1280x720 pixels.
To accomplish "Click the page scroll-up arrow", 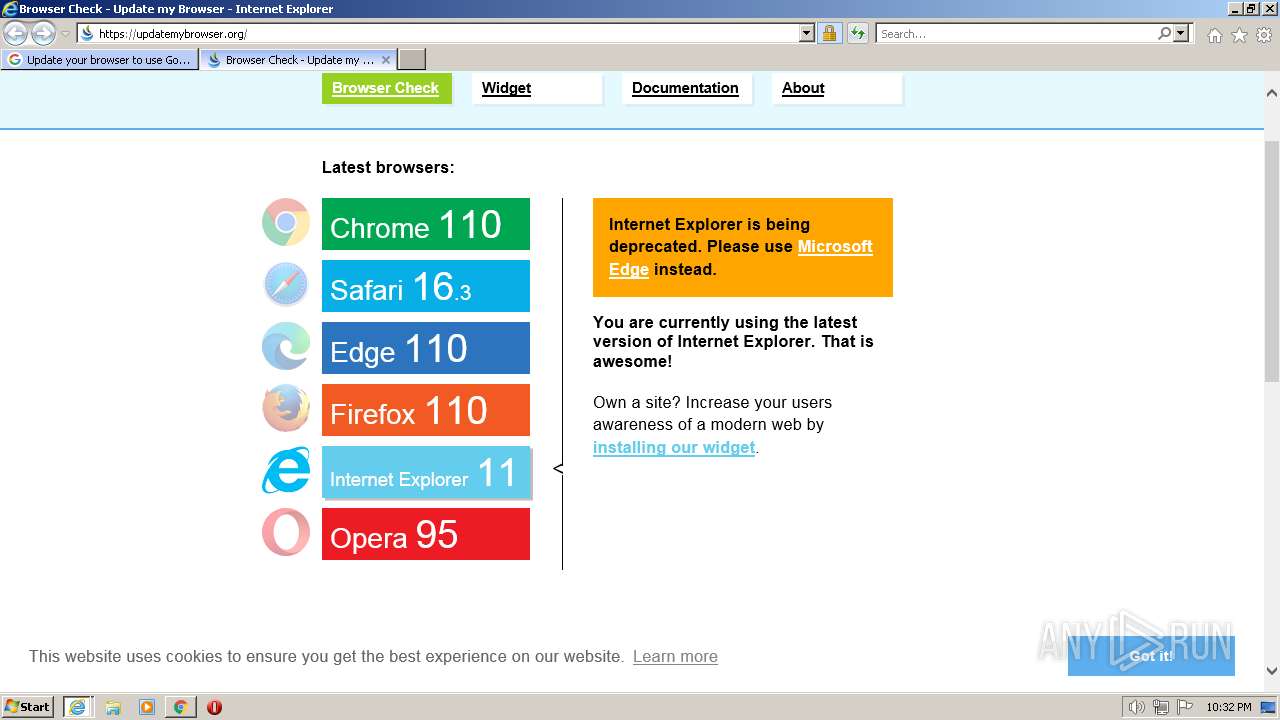I will [1272, 93].
